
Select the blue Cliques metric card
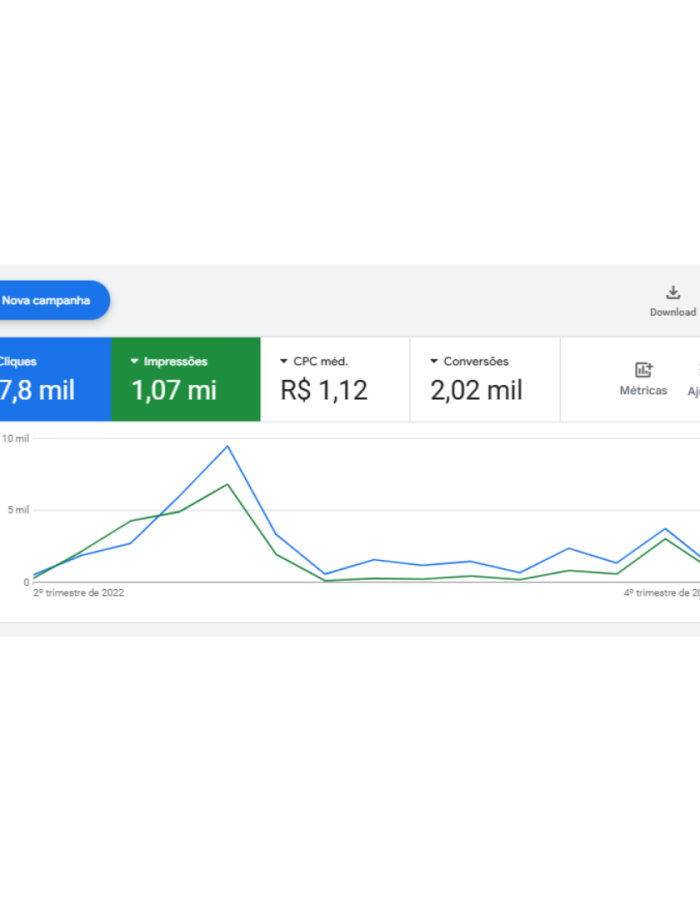click(x=50, y=379)
